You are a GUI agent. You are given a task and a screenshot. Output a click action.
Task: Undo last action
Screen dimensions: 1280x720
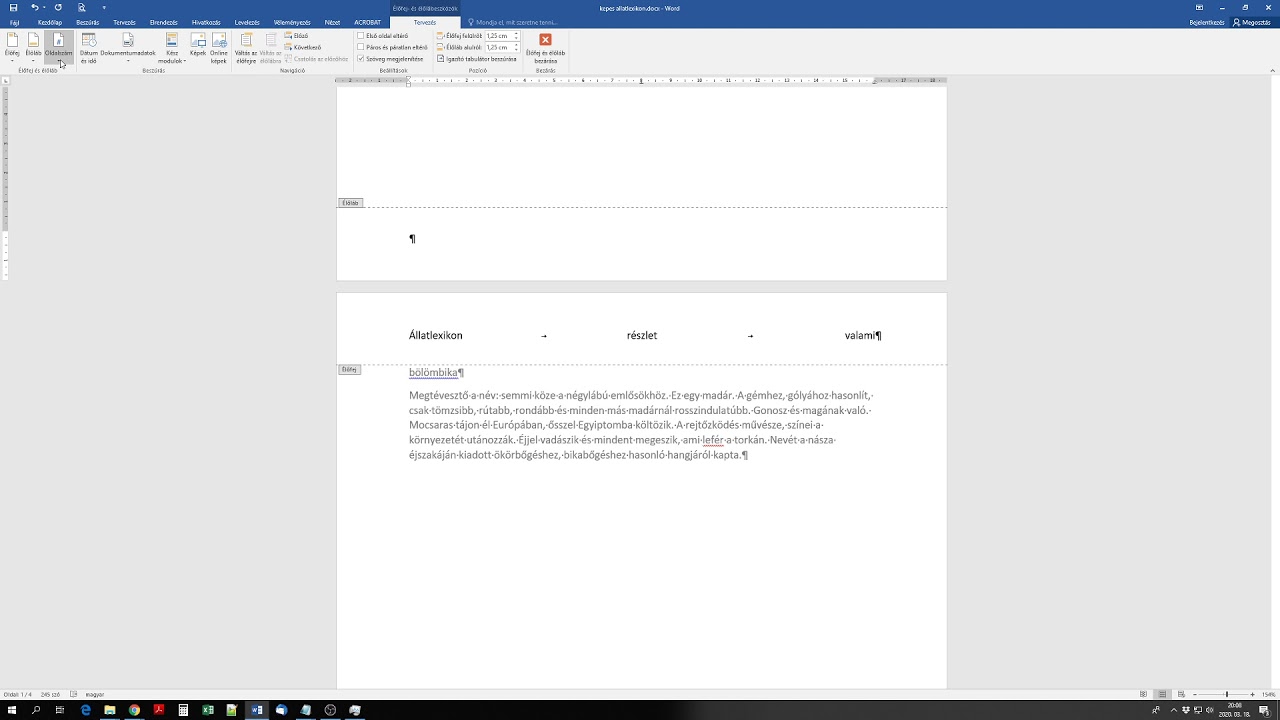point(35,7)
